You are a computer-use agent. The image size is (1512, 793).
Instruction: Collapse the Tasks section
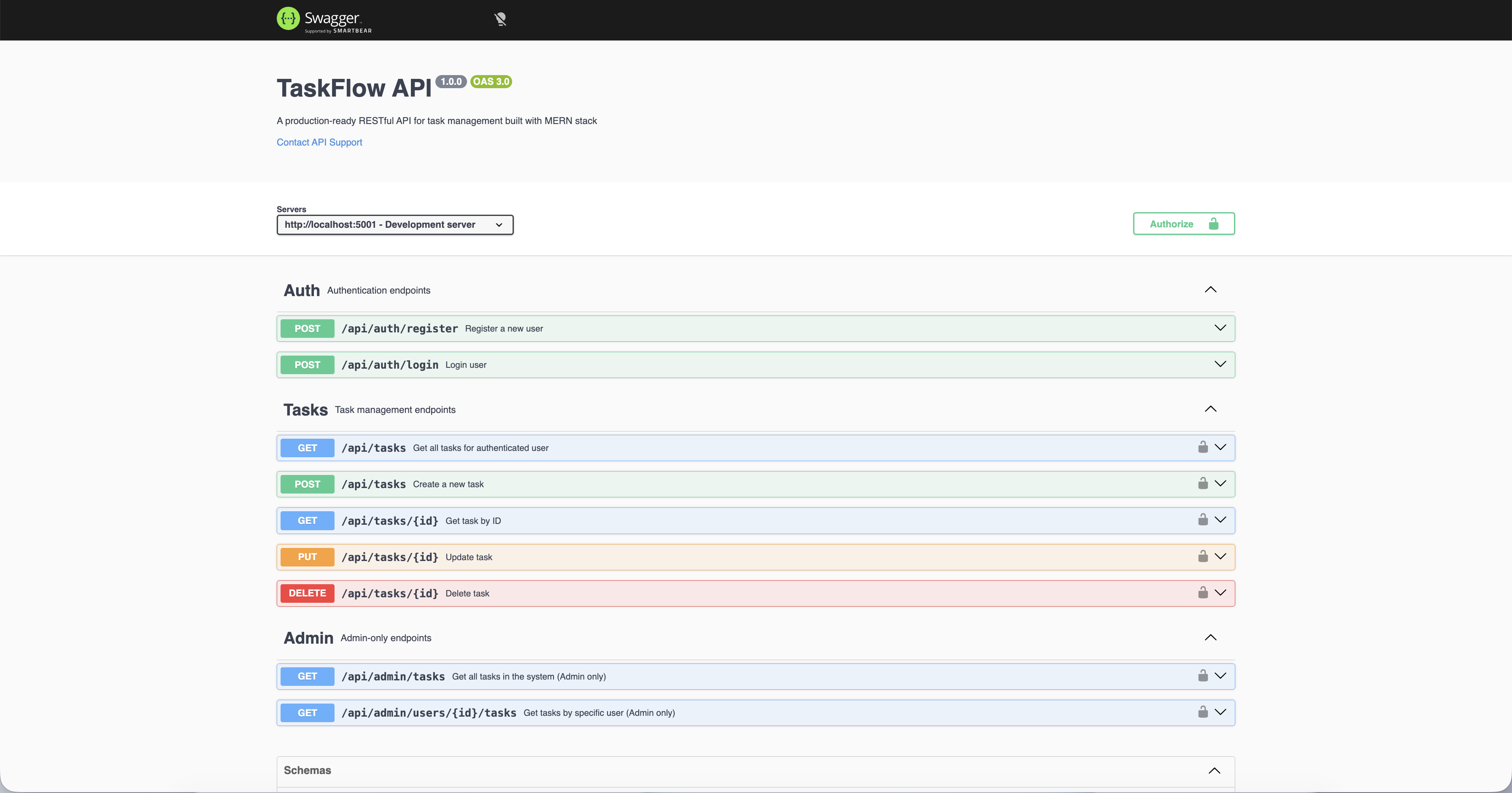click(x=1210, y=409)
